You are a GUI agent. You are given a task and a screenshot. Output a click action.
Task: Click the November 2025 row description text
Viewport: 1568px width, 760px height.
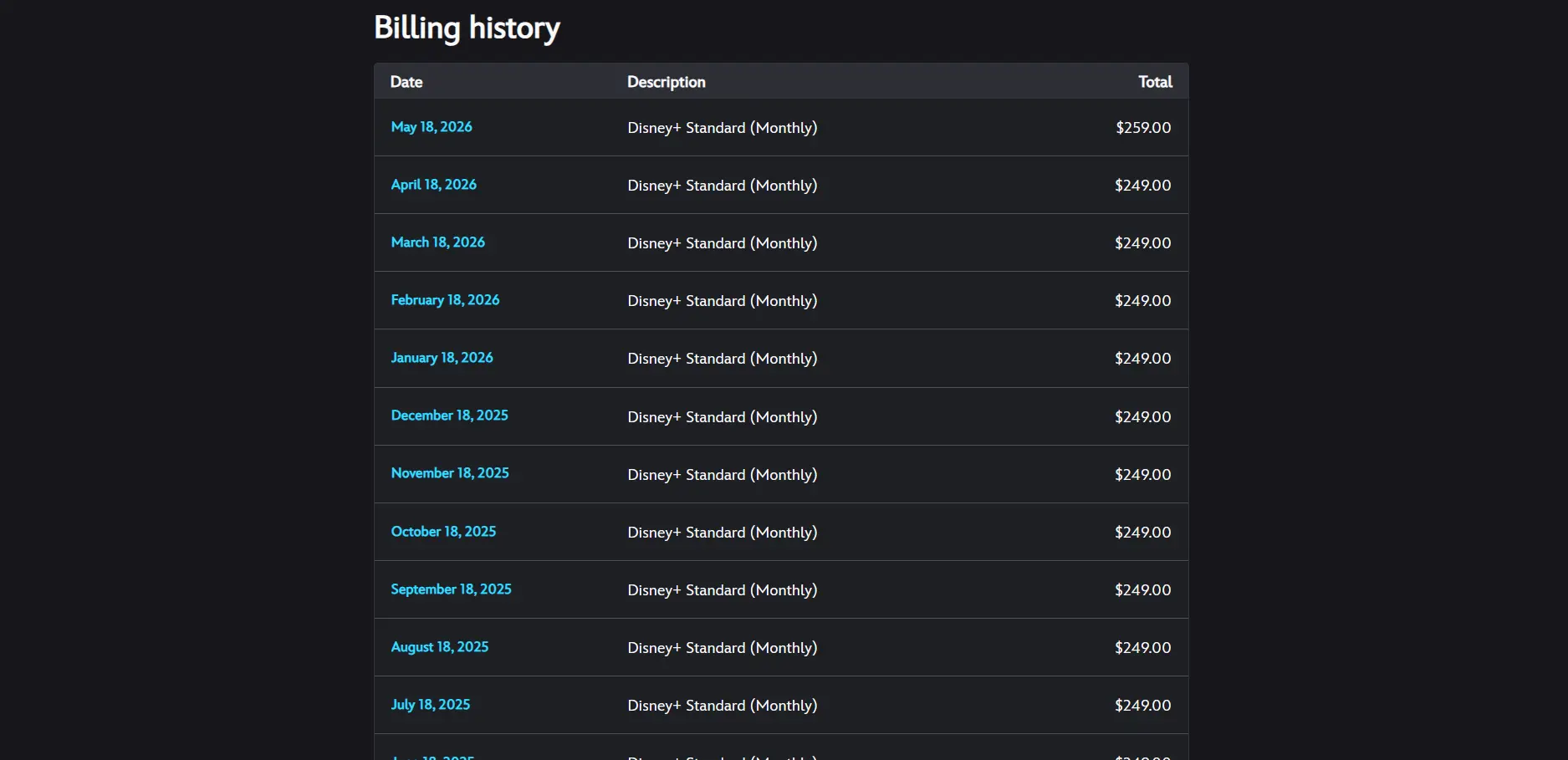[x=723, y=475]
